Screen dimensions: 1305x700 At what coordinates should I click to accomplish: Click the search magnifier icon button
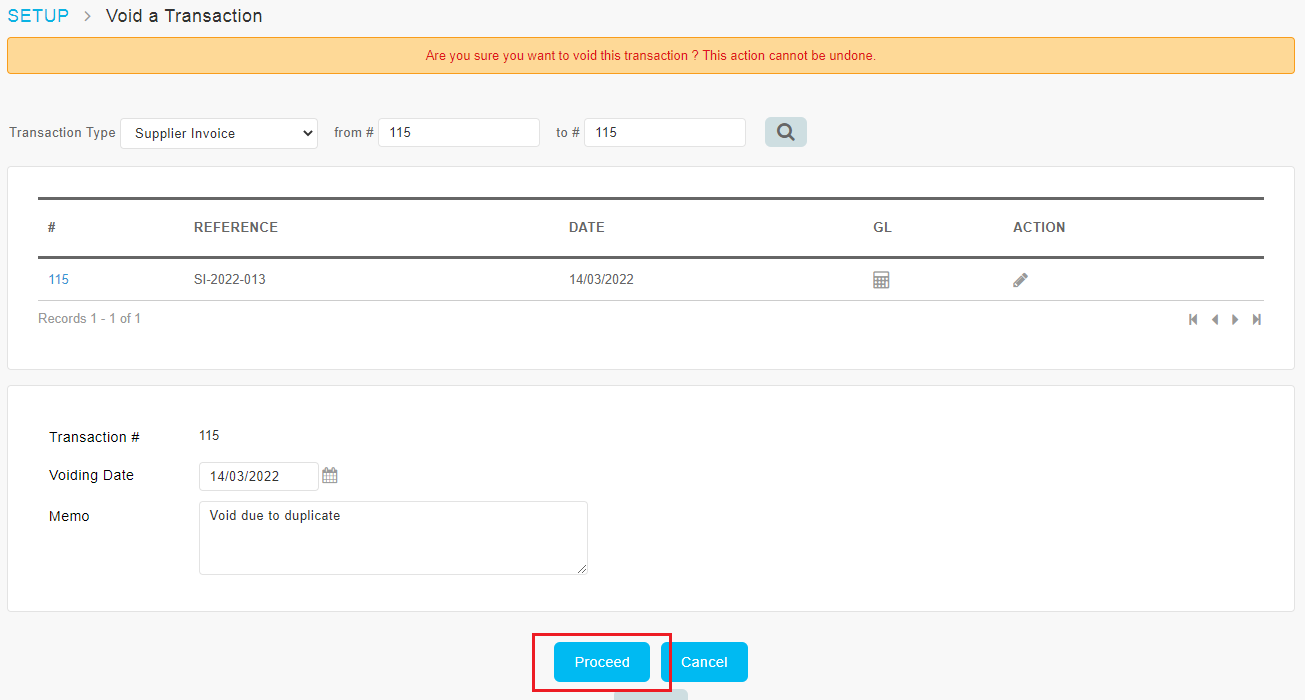(785, 132)
